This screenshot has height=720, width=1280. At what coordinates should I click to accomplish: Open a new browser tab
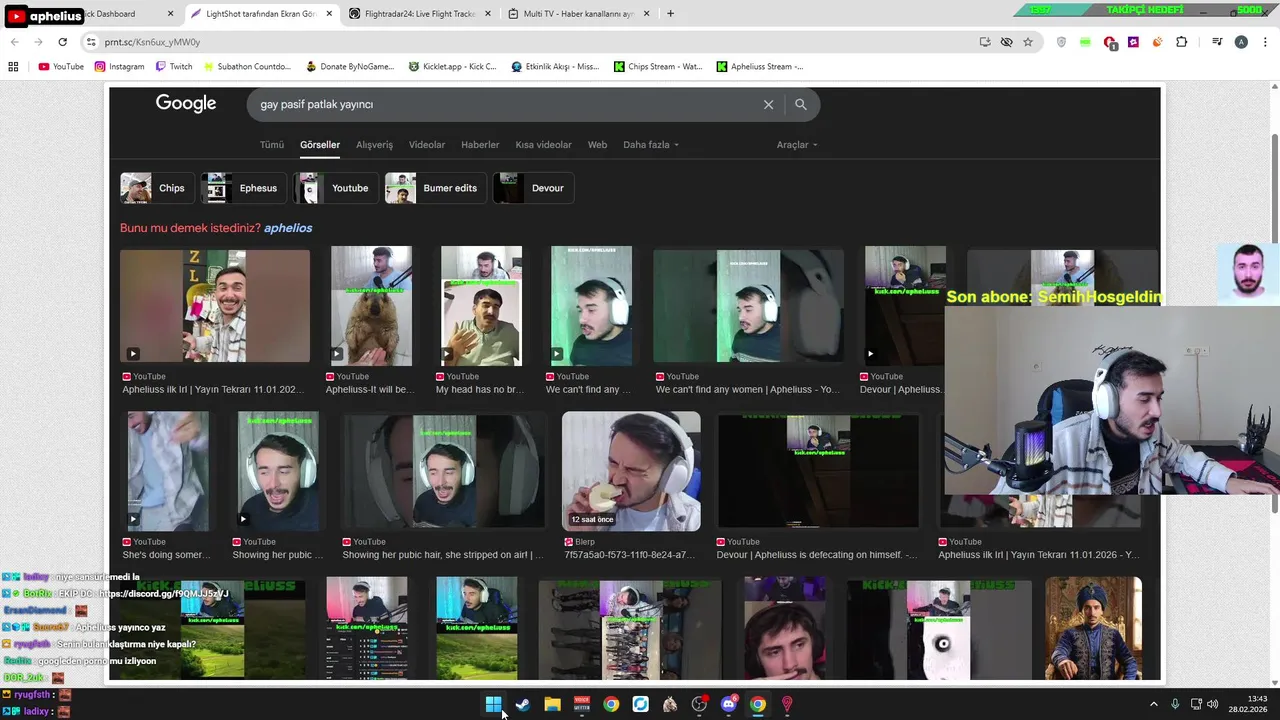pos(670,14)
